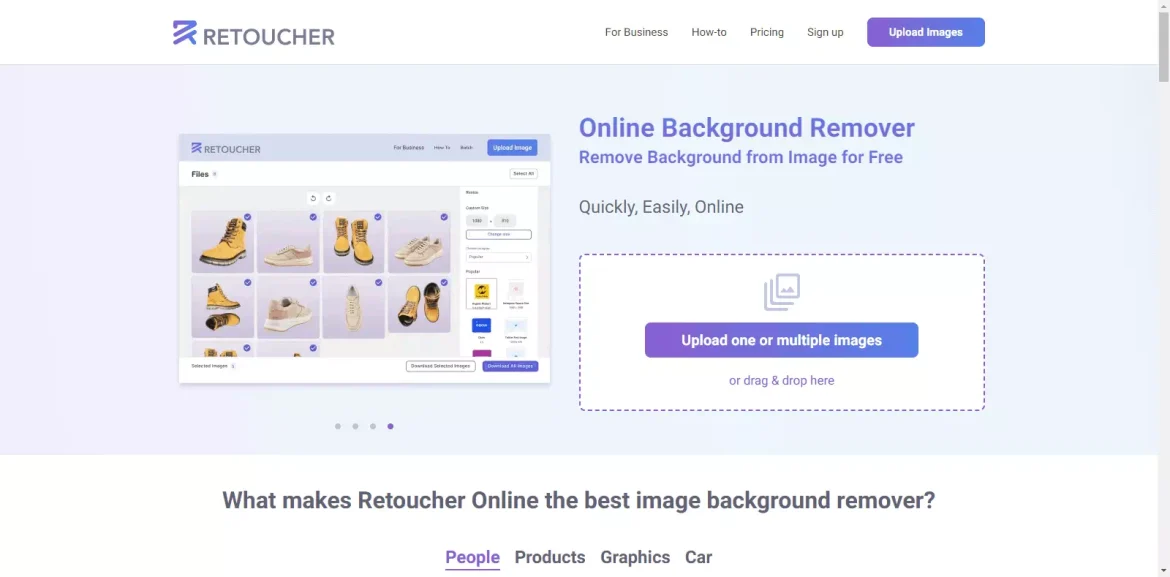Screen dimensions: 1170x577
Task: Click Upload one or multiple images
Action: [781, 340]
